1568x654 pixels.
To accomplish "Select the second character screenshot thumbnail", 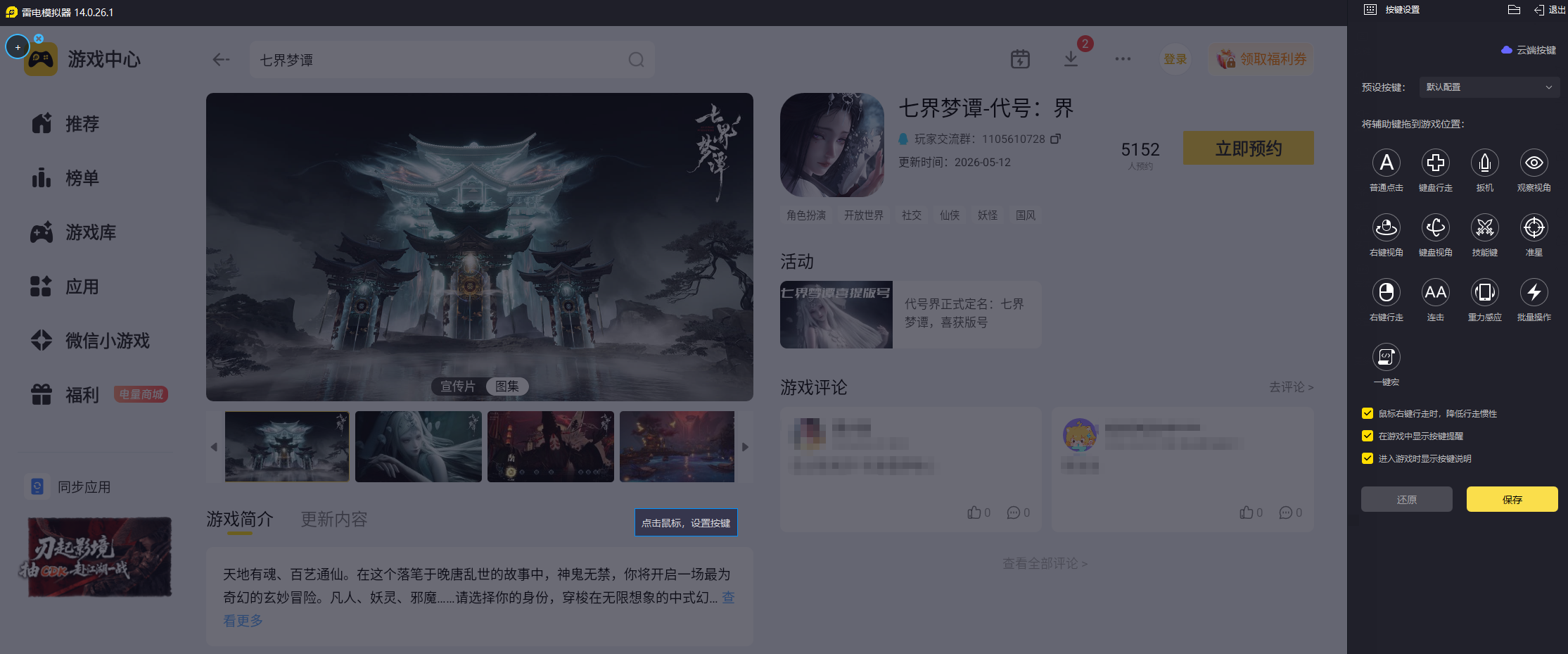I will tap(419, 447).
